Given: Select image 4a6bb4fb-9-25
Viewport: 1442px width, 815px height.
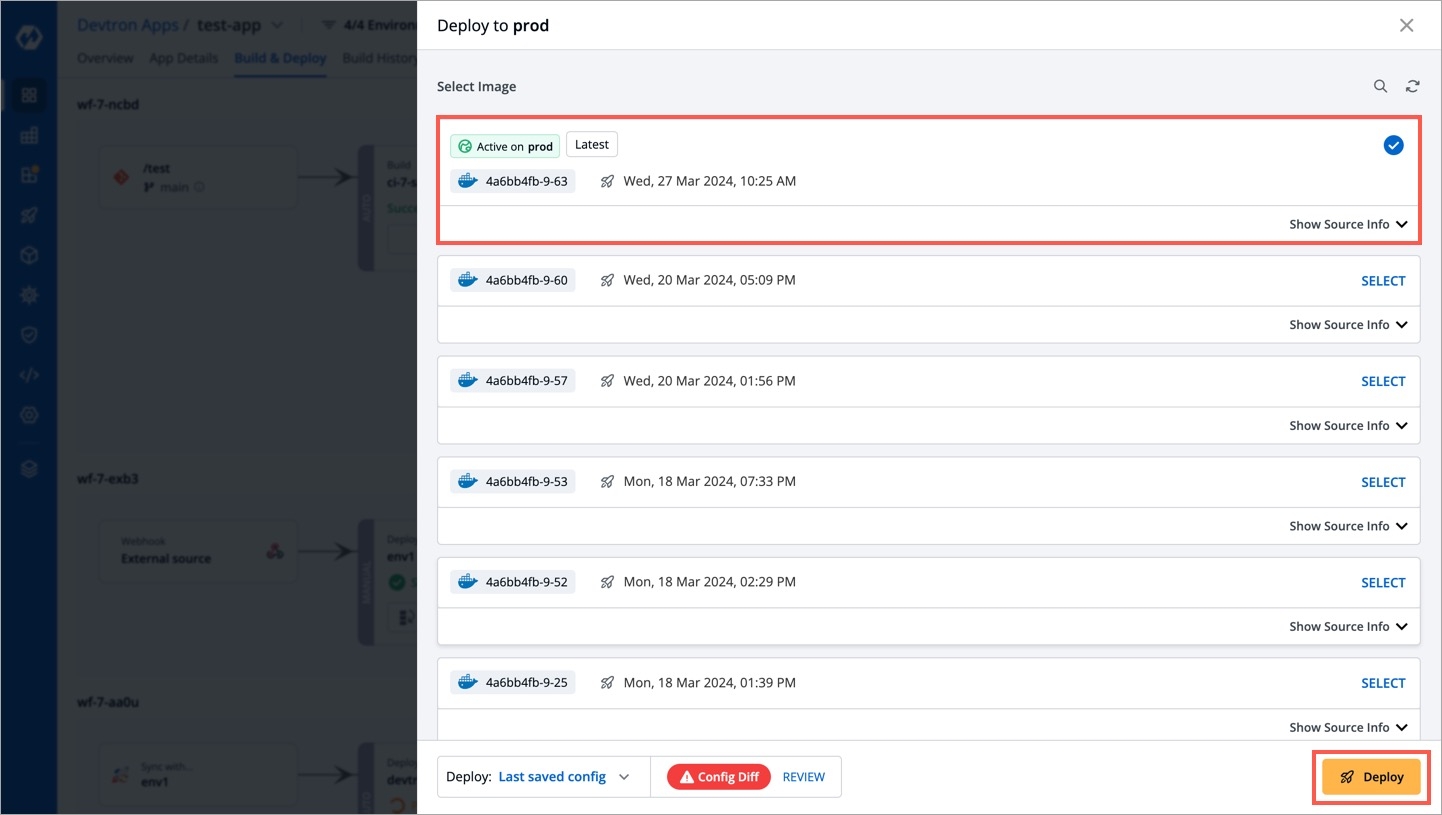Looking at the screenshot, I should (1383, 683).
